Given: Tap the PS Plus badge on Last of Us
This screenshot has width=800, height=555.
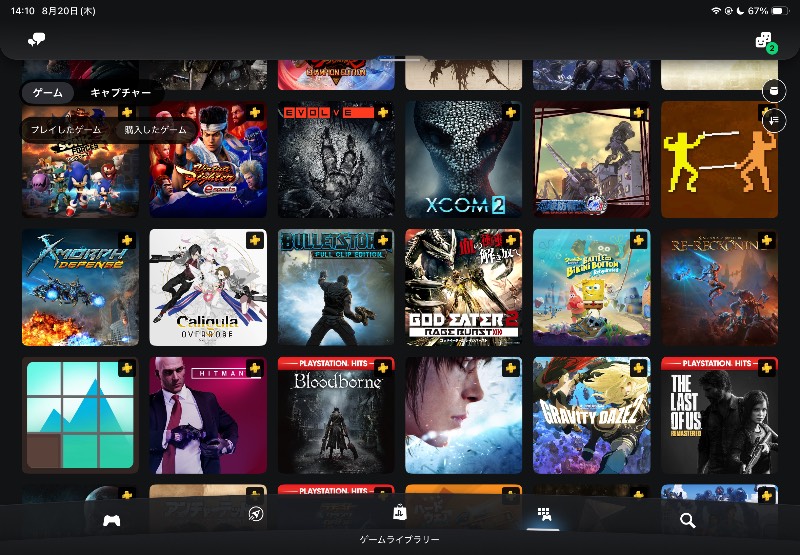Looking at the screenshot, I should pos(766,368).
